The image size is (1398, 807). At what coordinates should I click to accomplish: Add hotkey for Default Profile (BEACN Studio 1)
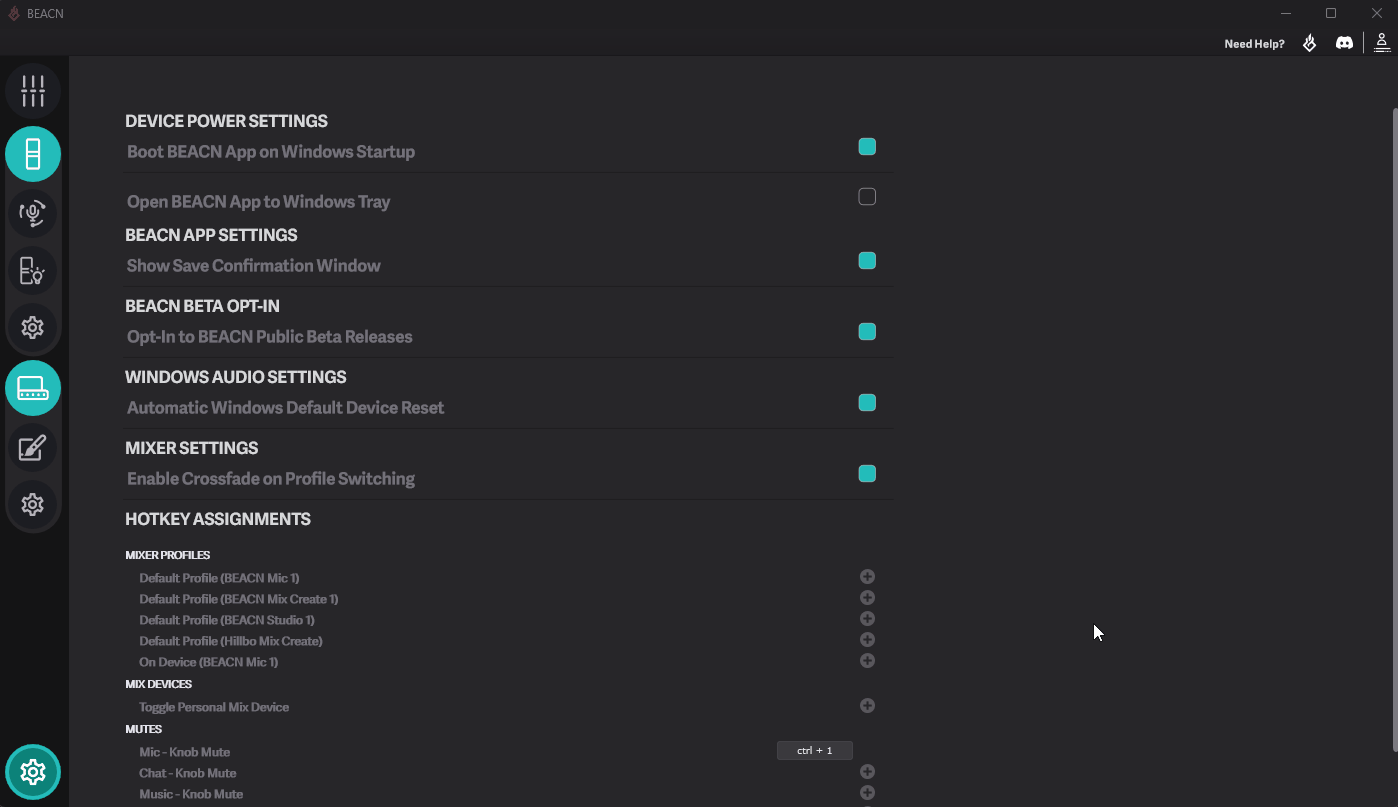[x=867, y=619]
